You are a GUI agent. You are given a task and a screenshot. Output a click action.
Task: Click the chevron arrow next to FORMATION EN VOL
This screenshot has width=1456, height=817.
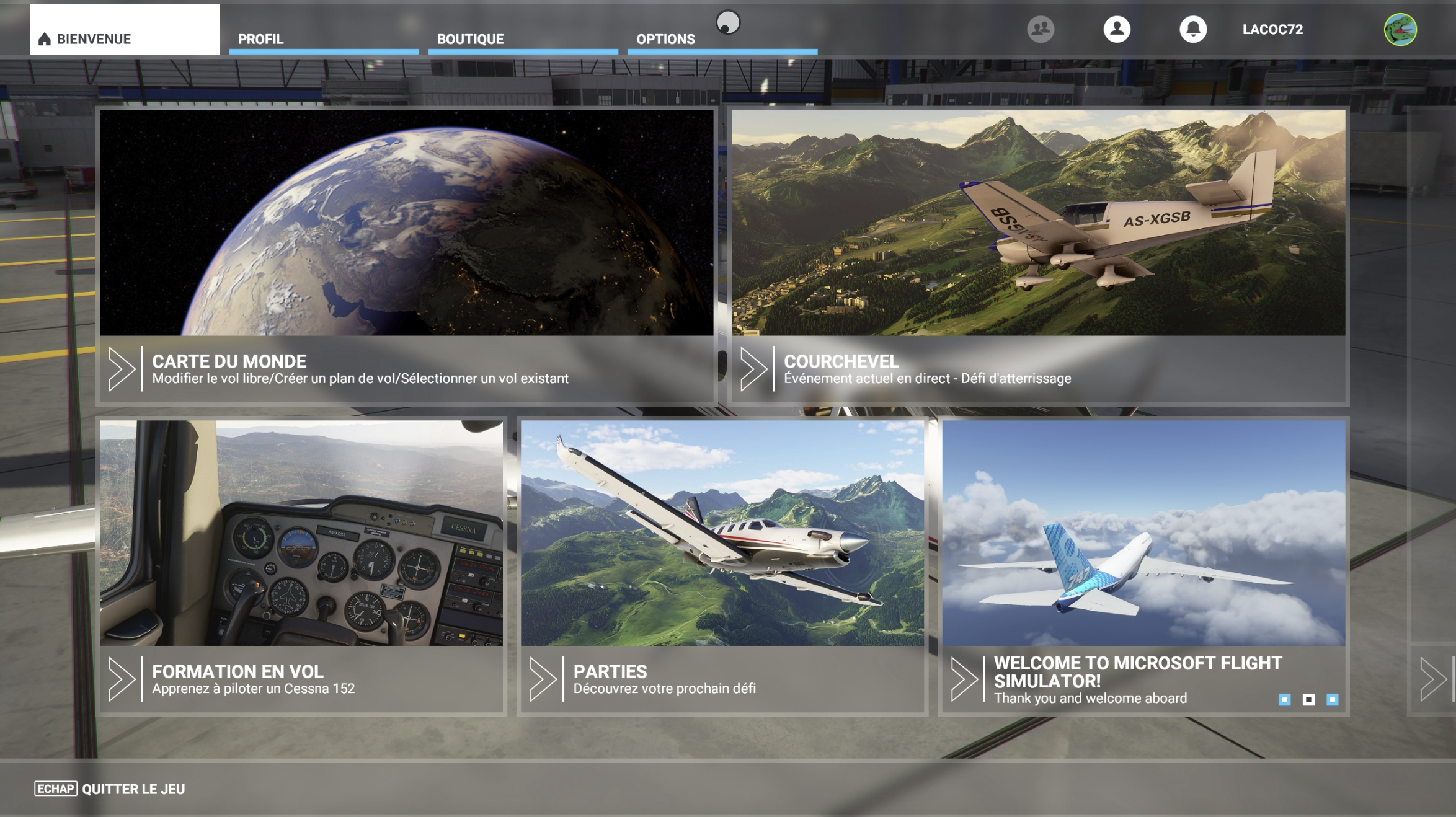tap(122, 679)
